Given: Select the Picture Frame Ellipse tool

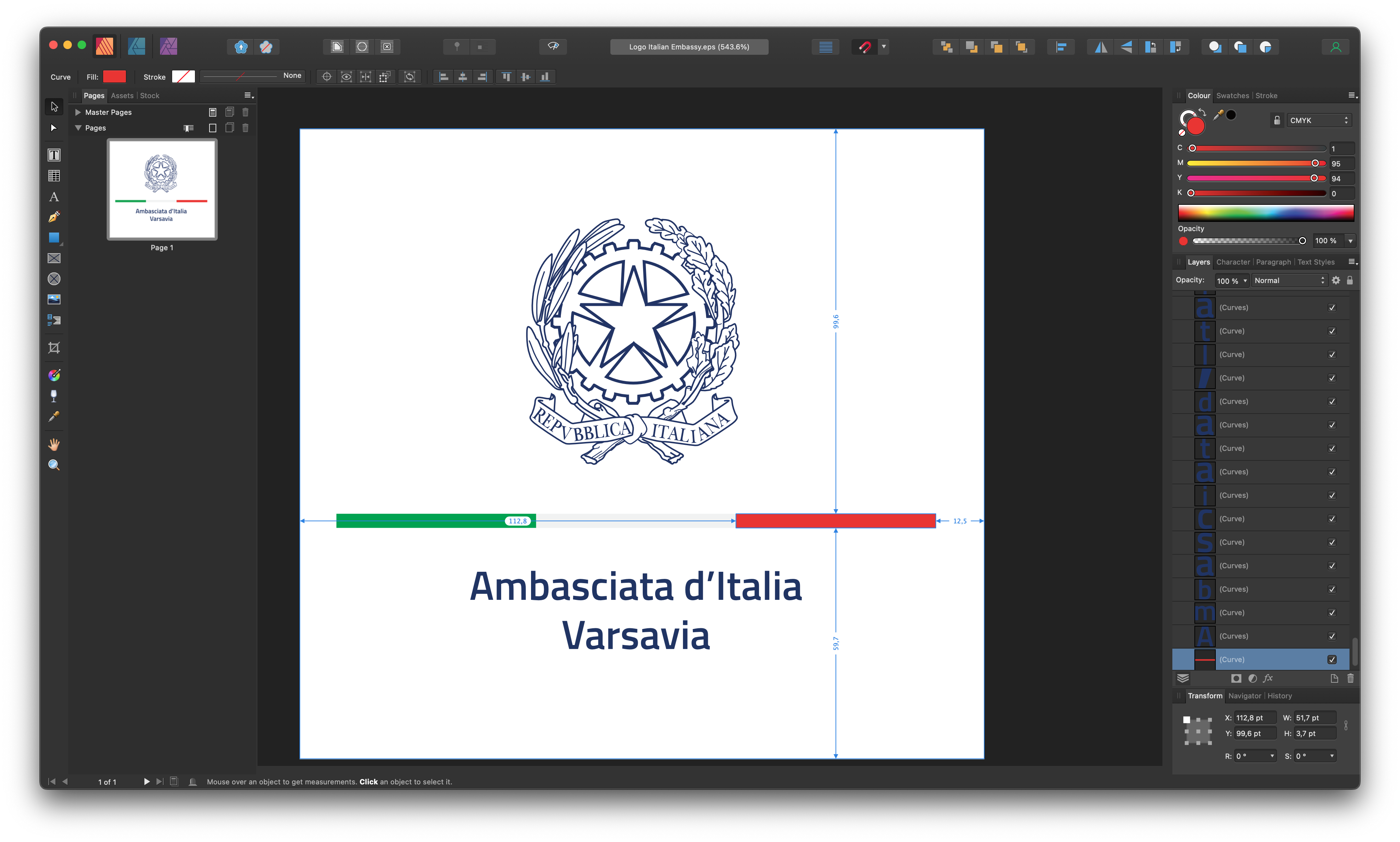Looking at the screenshot, I should (x=54, y=278).
